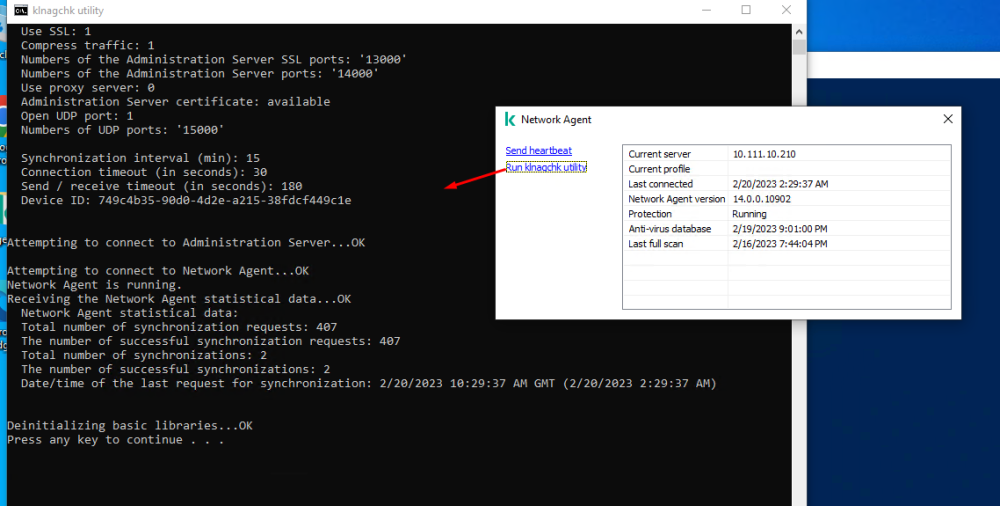Click the klnagchk utility console icon

(x=21, y=10)
